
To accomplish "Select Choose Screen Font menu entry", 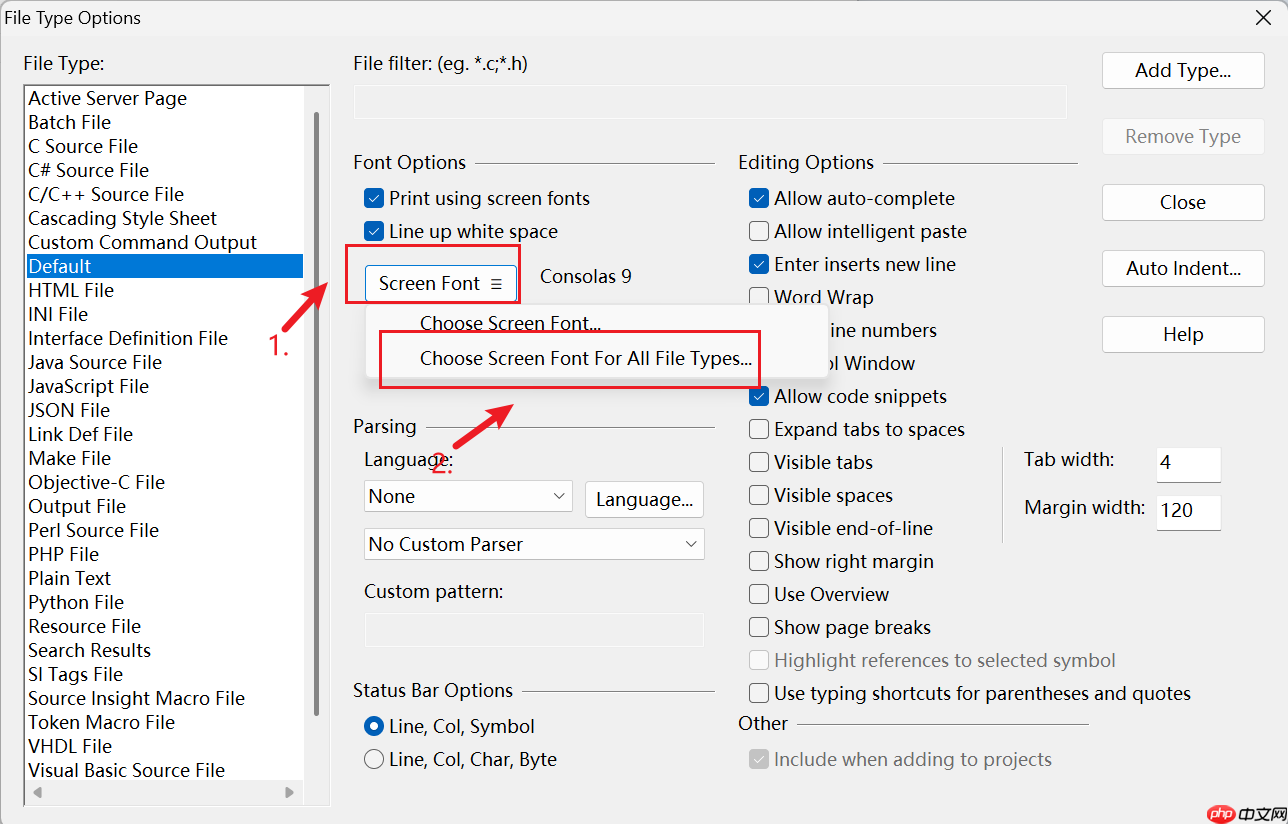I will coord(510,324).
